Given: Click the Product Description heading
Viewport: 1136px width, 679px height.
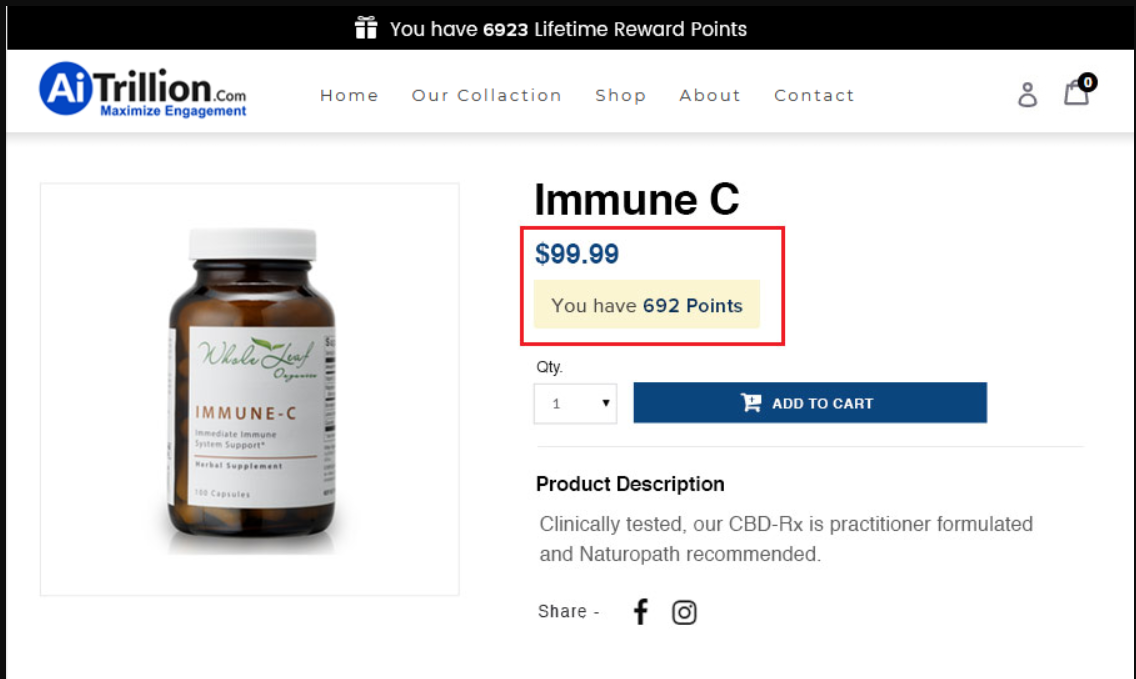Looking at the screenshot, I should coord(630,484).
